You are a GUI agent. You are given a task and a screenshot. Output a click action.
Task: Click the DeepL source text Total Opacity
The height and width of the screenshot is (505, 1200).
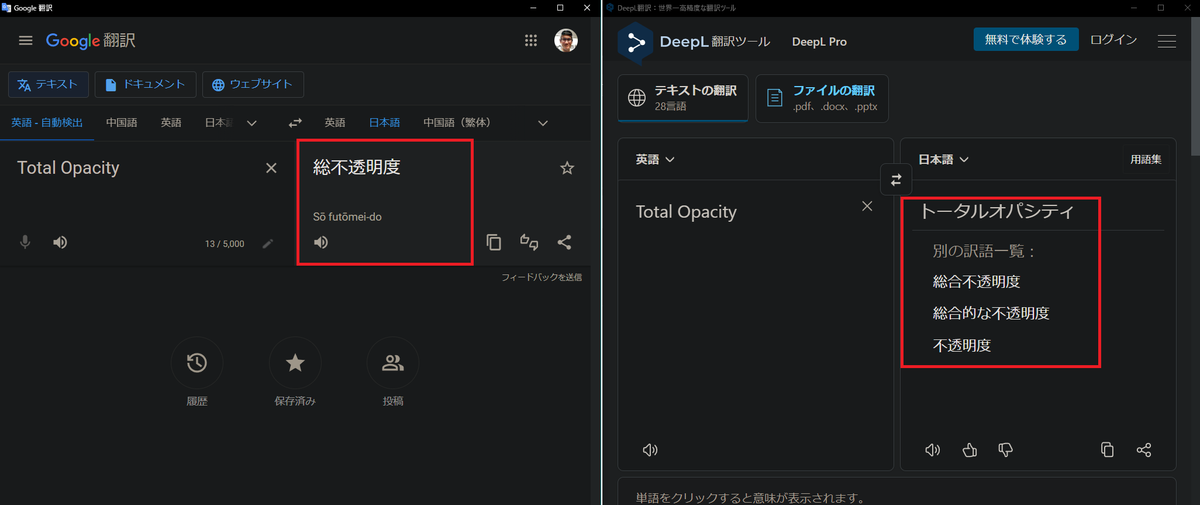click(686, 212)
